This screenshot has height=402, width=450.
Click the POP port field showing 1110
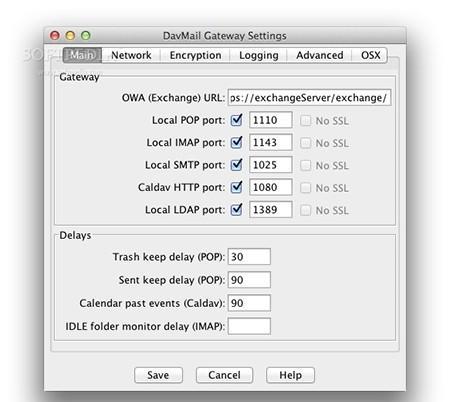point(271,120)
